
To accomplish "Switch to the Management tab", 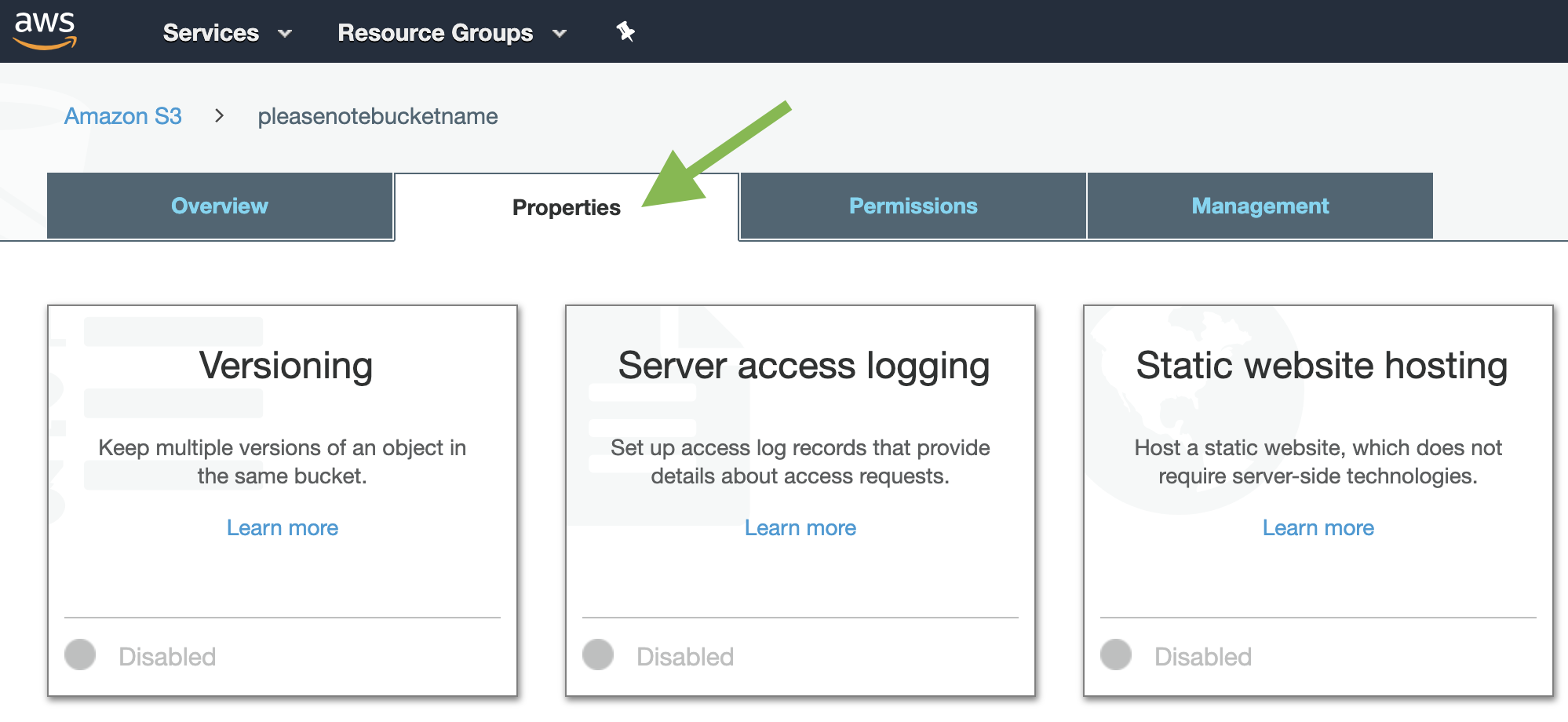I will 1259,206.
